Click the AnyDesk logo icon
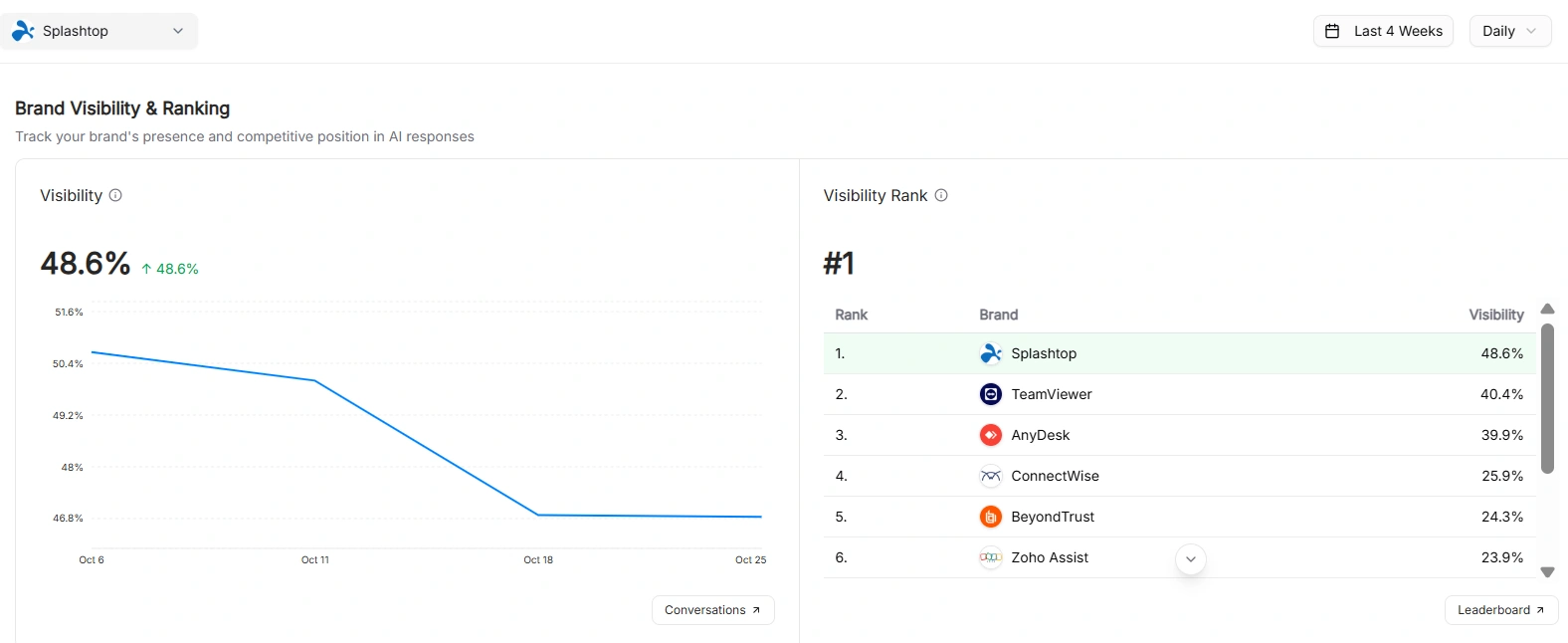 [991, 435]
